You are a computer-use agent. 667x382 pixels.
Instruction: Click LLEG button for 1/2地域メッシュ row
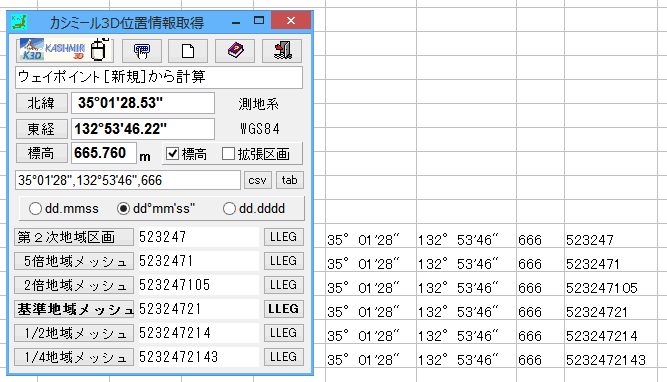(284, 333)
